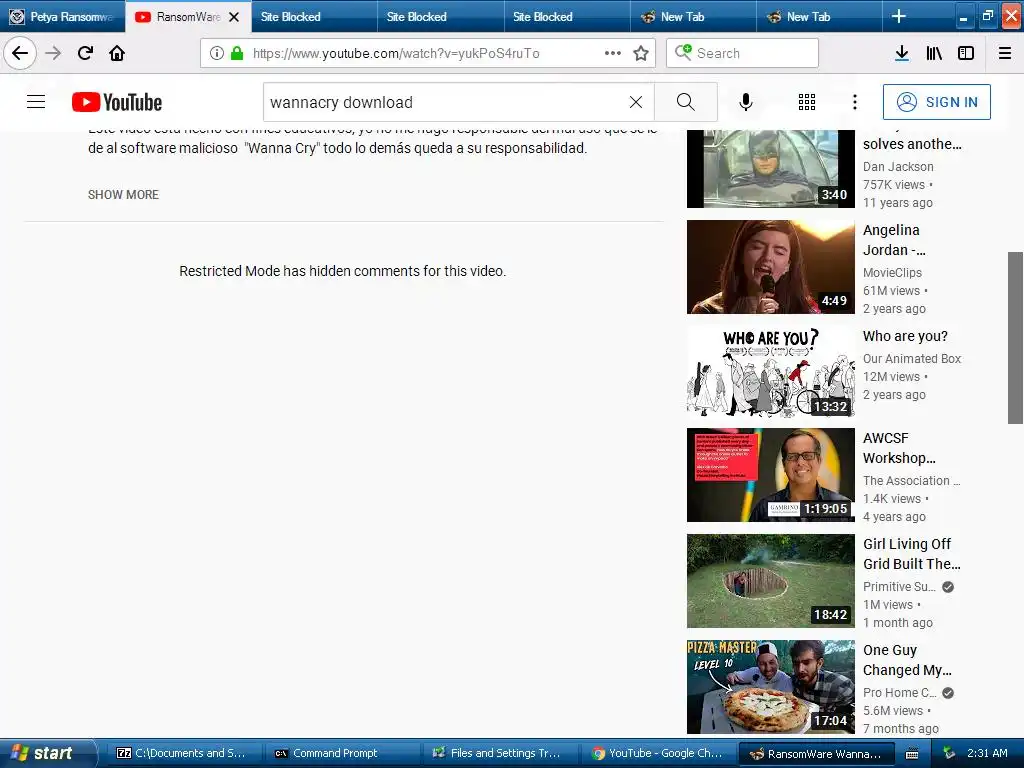
Task: Open a new tab with the plus icon
Action: [x=899, y=16]
